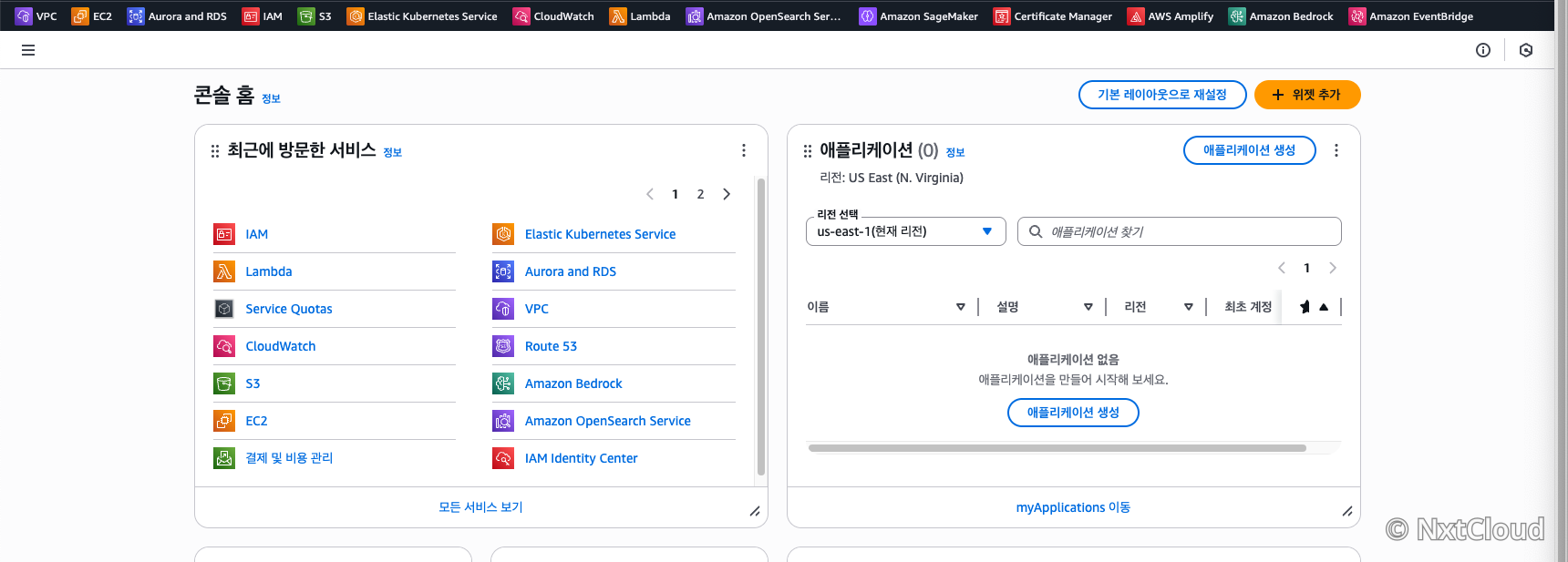Image resolution: width=1568 pixels, height=562 pixels.
Task: Open 모든 서비스 보기 link
Action: (x=480, y=507)
